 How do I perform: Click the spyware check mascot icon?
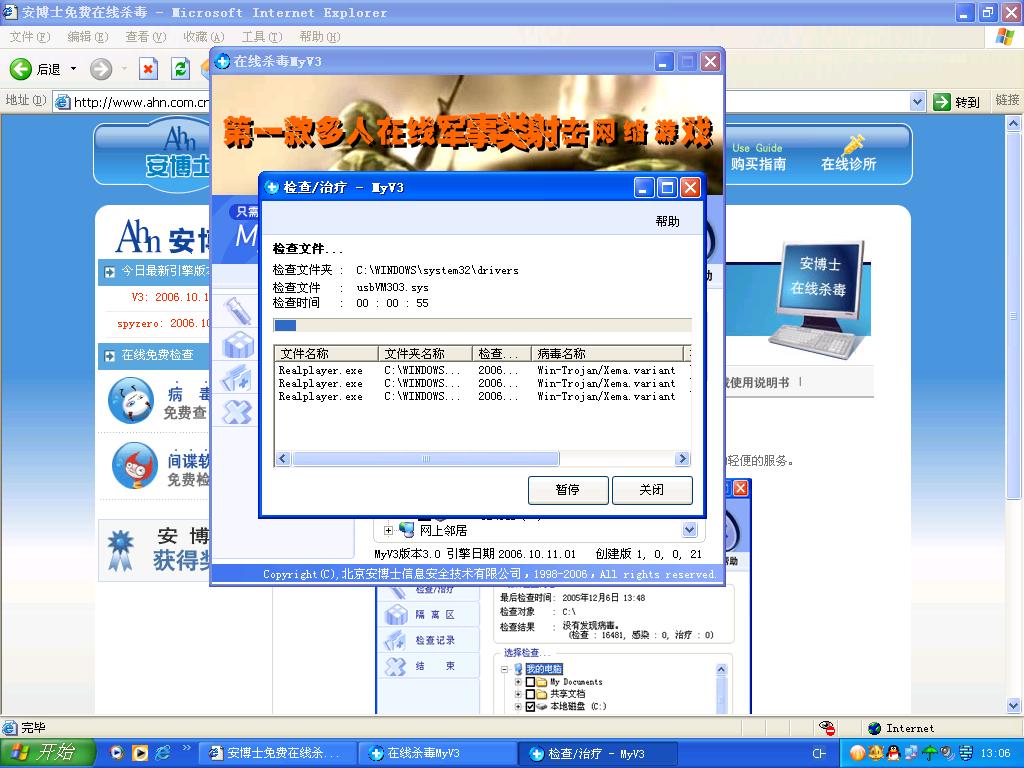(x=135, y=466)
